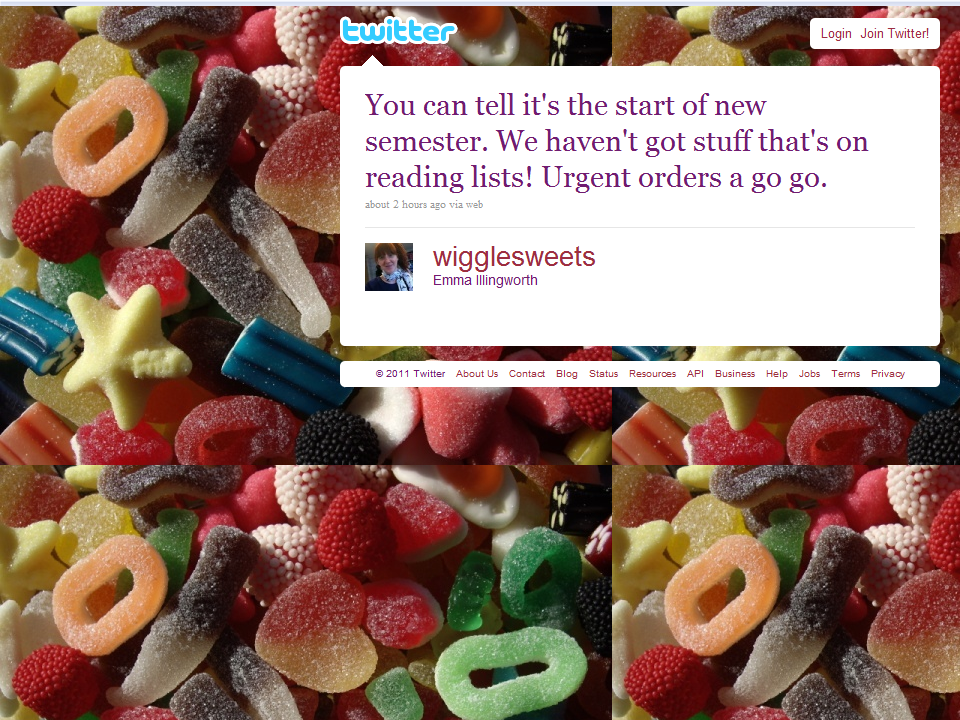Open the Help footer link
The height and width of the screenshot is (720, 960).
(777, 373)
